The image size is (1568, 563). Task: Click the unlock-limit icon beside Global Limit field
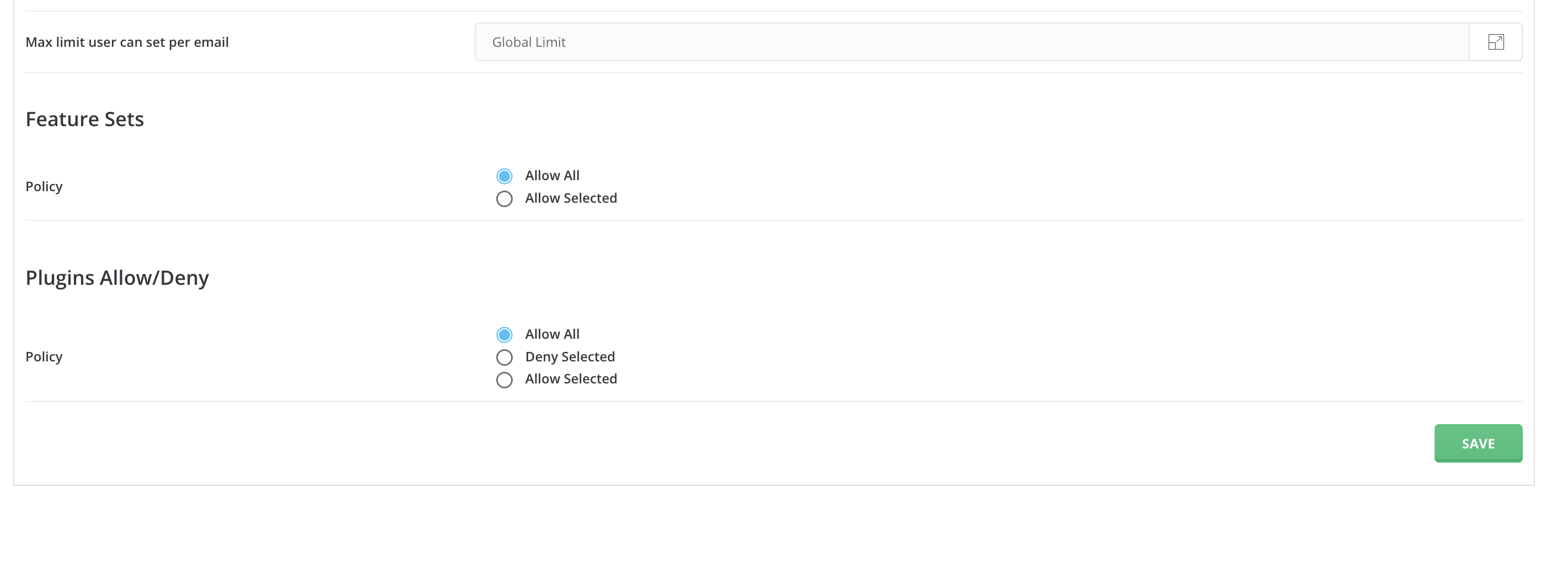pos(1496,42)
